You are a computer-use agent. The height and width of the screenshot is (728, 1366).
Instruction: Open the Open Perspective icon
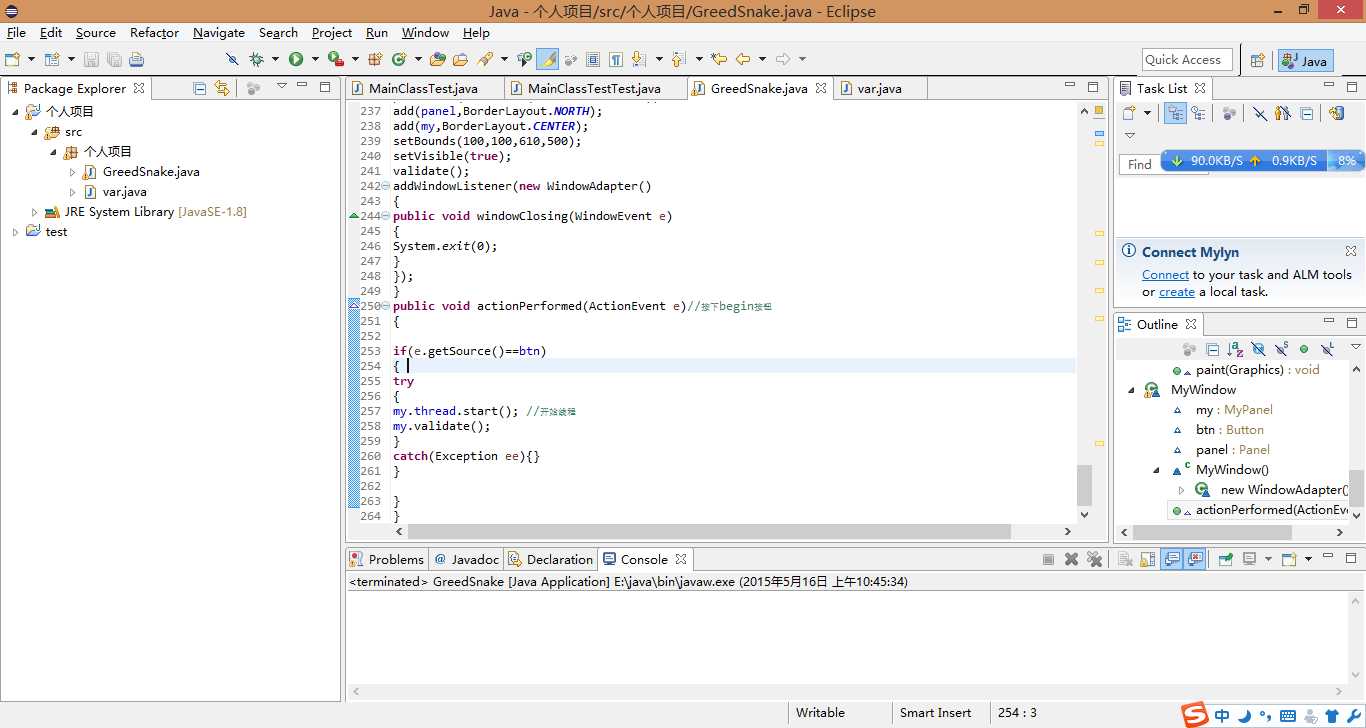(x=1258, y=60)
